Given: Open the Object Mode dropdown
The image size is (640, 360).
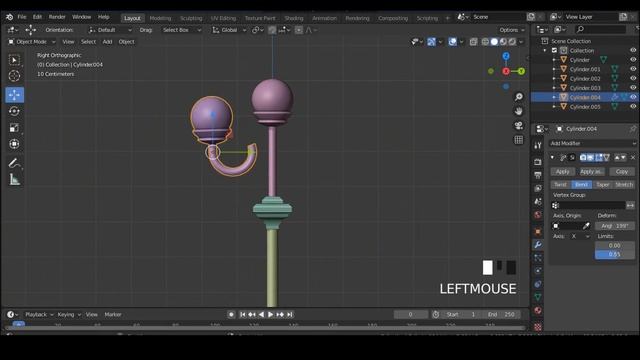Looking at the screenshot, I should [31, 42].
